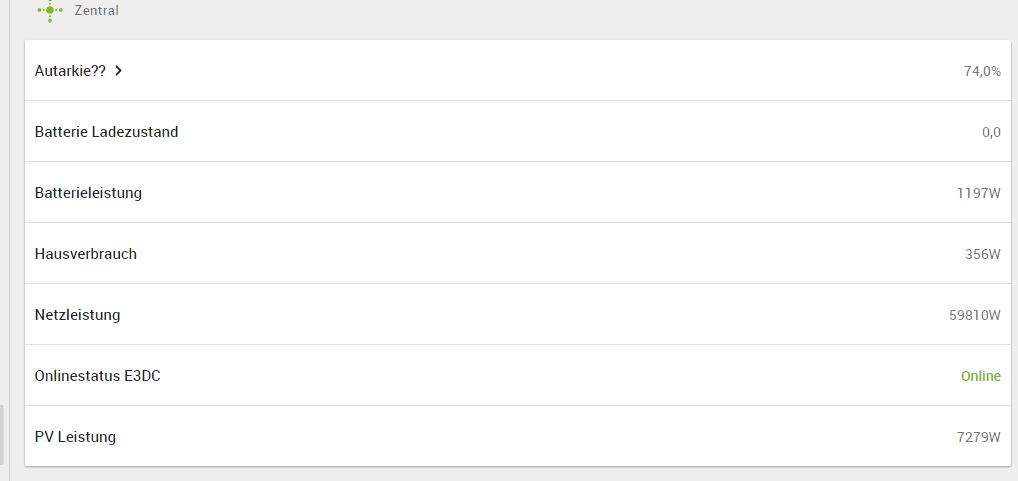
Task: Click the Zentral group heading text
Action: (x=96, y=10)
